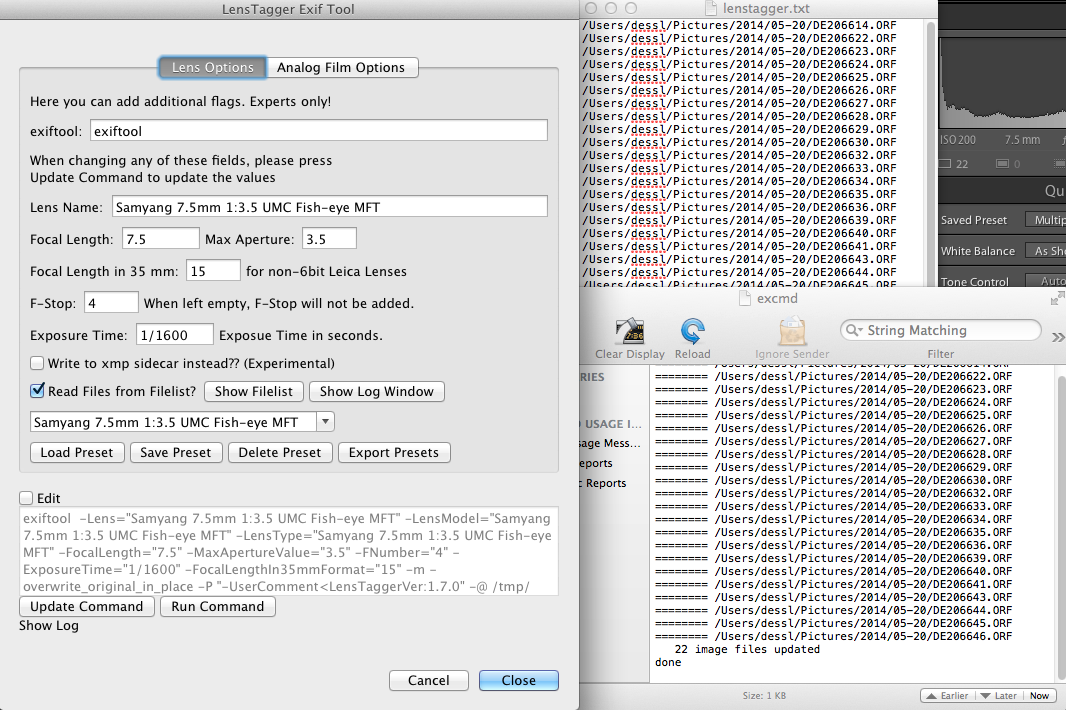The image size is (1066, 710).
Task: Click ISO 200 value in Lightroom histogram panel
Action: (x=957, y=139)
